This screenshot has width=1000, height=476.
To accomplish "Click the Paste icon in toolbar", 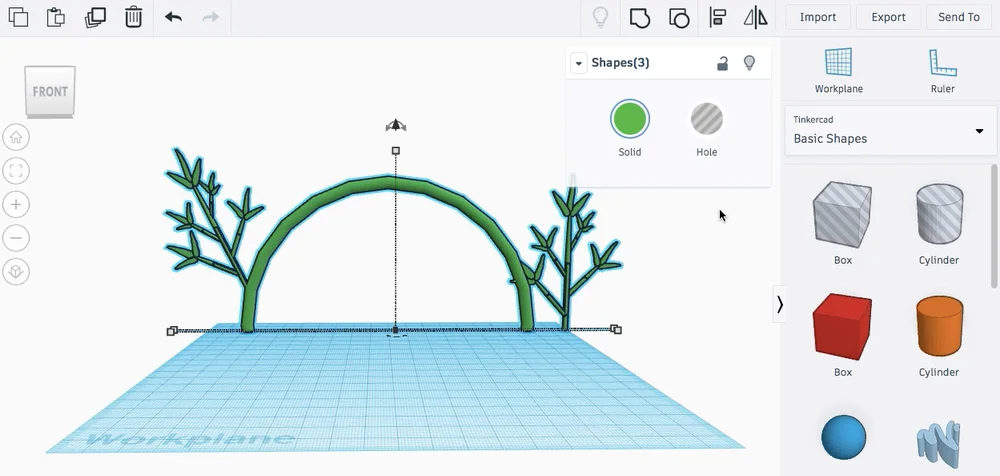I will click(x=56, y=17).
